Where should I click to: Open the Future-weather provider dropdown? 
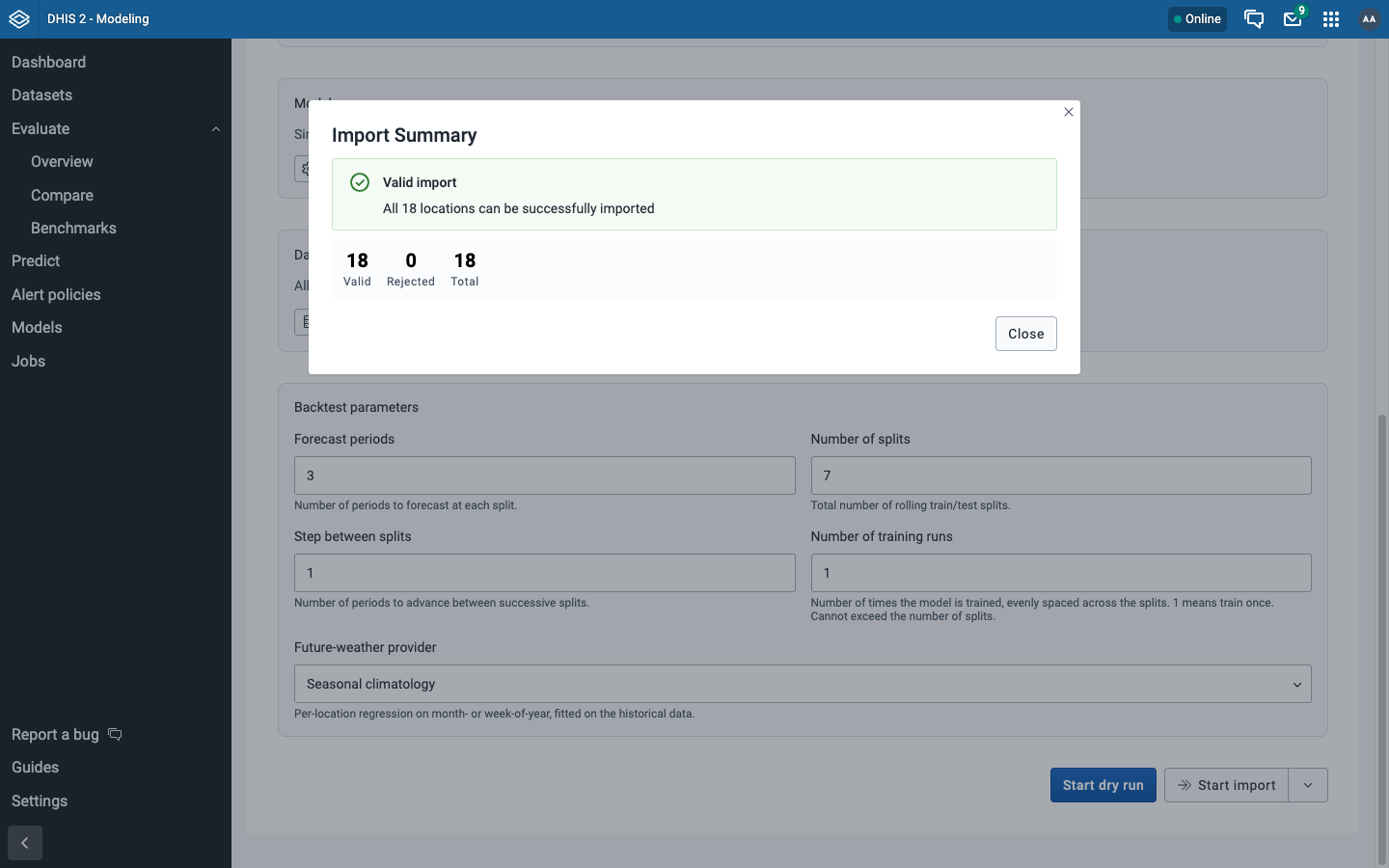click(x=803, y=684)
